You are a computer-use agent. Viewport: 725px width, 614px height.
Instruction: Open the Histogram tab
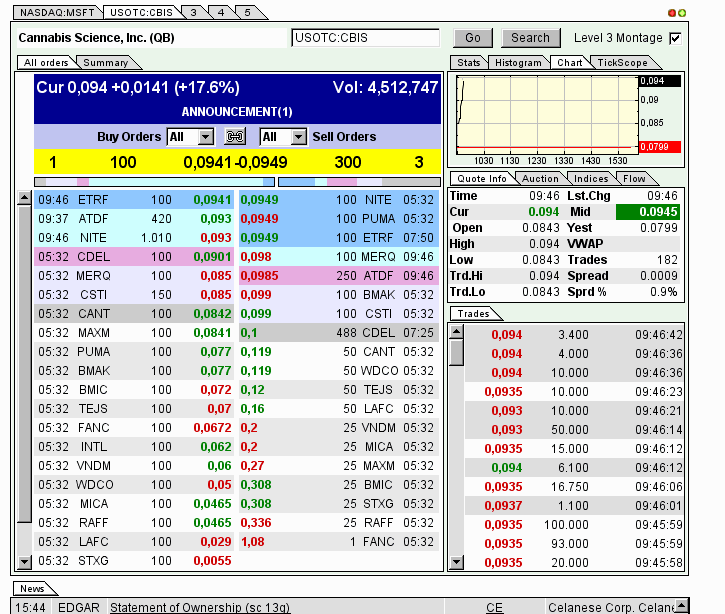pyautogui.click(x=518, y=62)
